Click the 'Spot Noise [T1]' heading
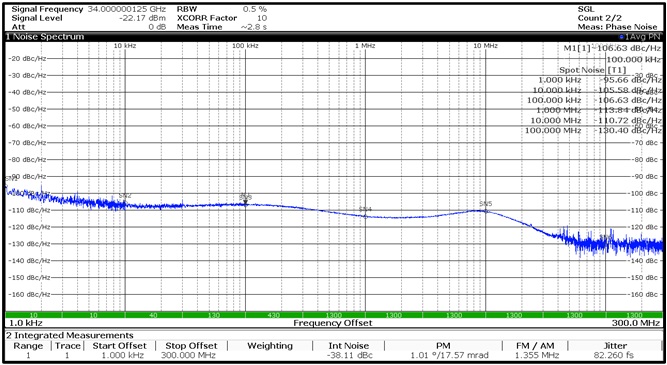The height and width of the screenshot is (365, 667). point(593,70)
